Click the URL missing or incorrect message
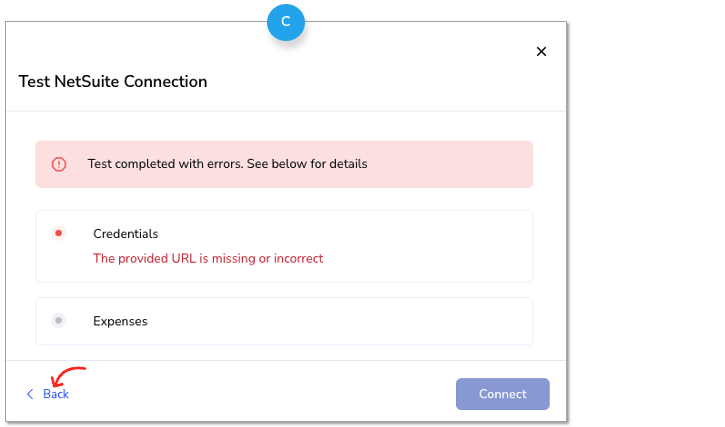This screenshot has width=725, height=427. tap(208, 258)
